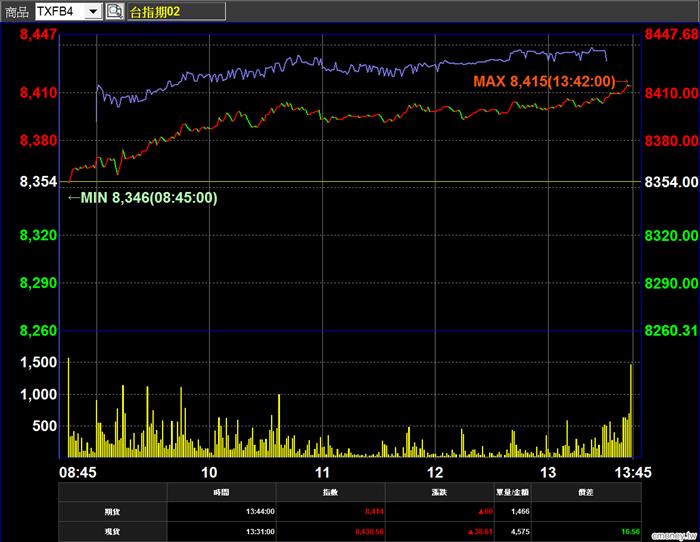Click the 8,320 left axis price label
Viewport: 700px width, 542px height.
coord(38,235)
